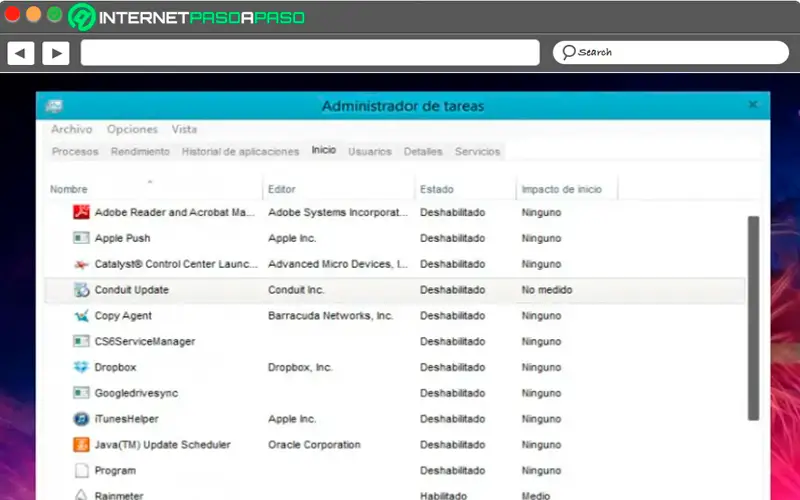Select Java(TM) Update Scheduler name
Viewport: 800px width, 500px height.
[x=163, y=445]
